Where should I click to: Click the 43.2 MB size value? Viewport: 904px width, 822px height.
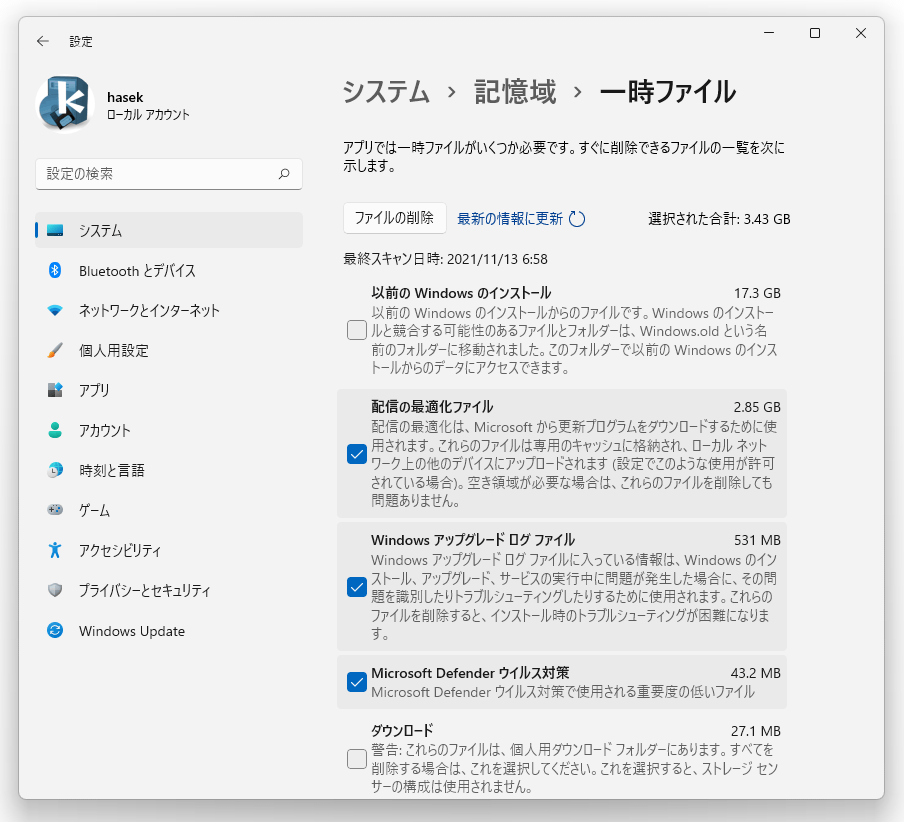coord(755,673)
